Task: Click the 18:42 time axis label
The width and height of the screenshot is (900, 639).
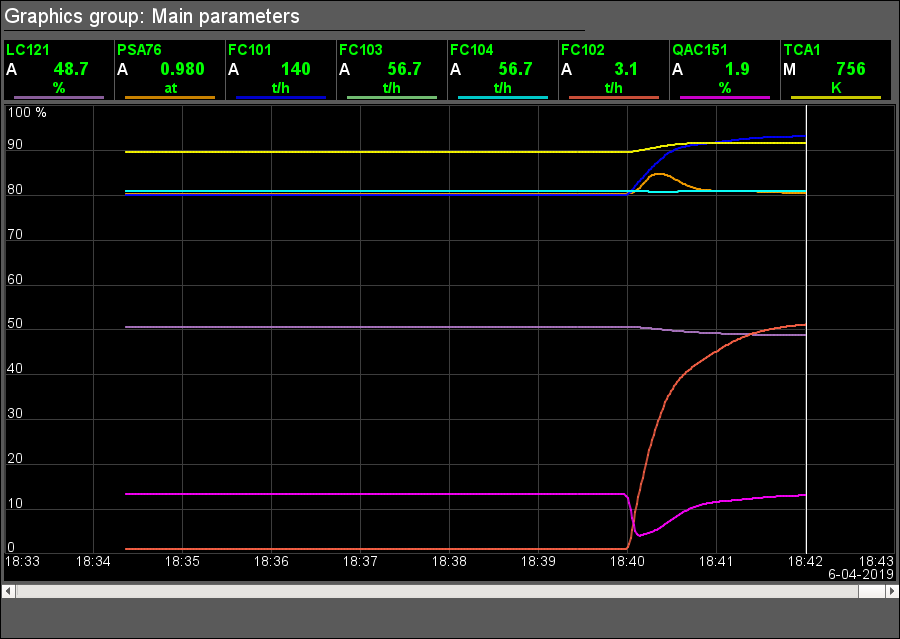Action: [805, 561]
